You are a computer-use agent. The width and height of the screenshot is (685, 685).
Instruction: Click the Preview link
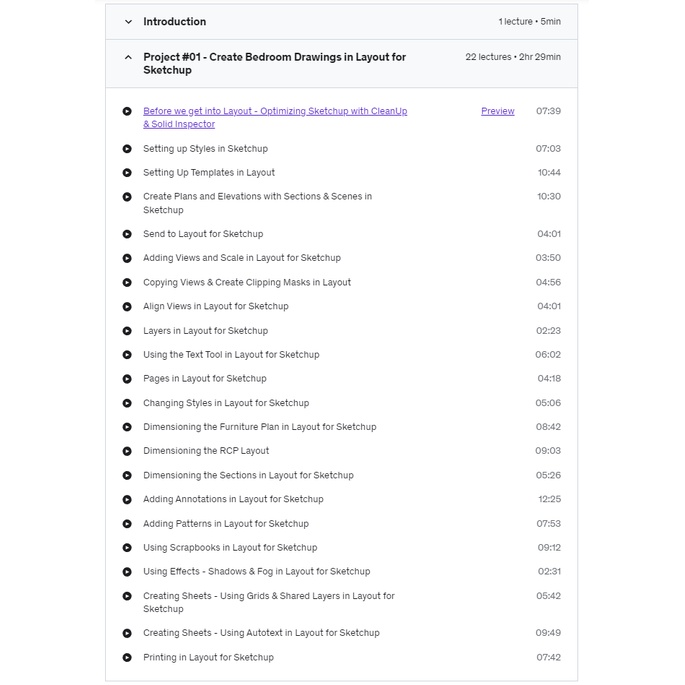497,112
